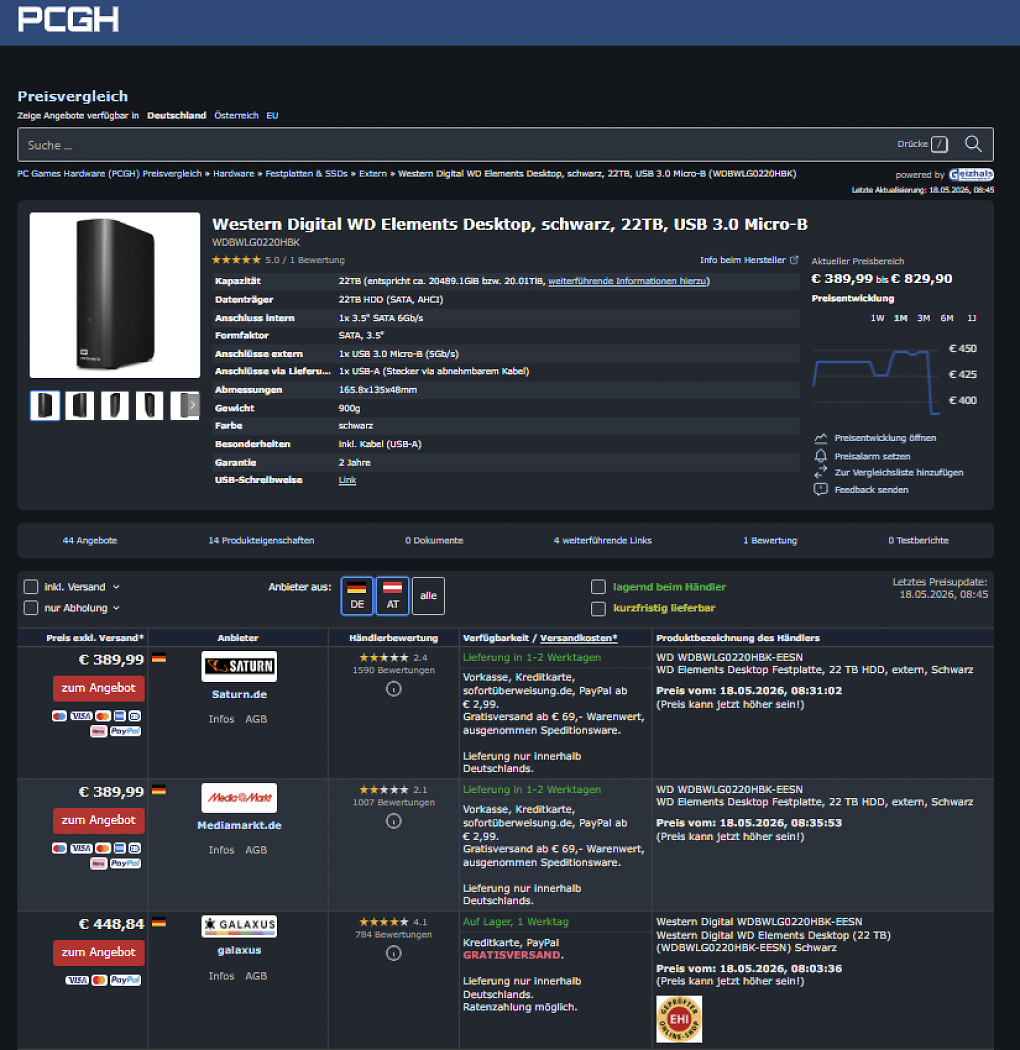Open the USB-Schreibweise 'Link'
The image size is (1020, 1050).
pyautogui.click(x=347, y=480)
